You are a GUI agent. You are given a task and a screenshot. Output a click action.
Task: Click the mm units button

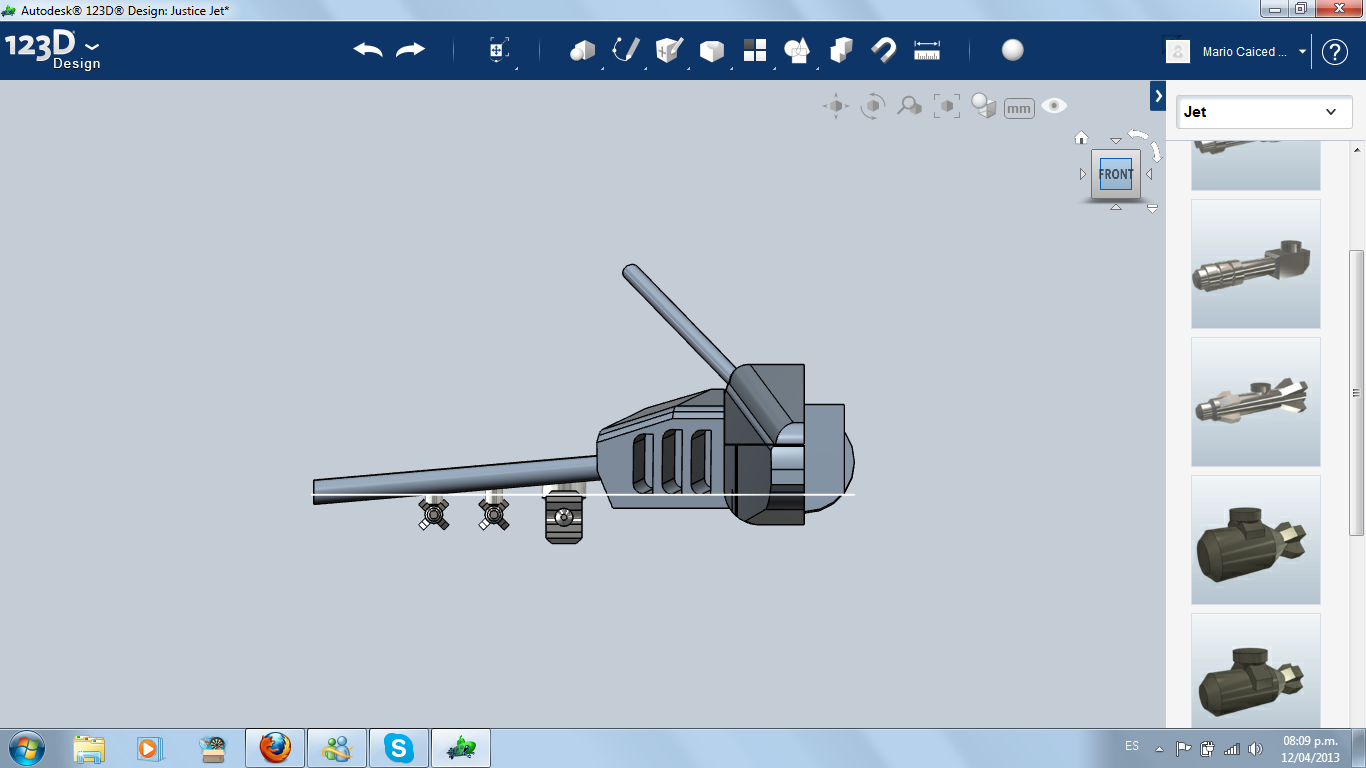[x=1019, y=108]
